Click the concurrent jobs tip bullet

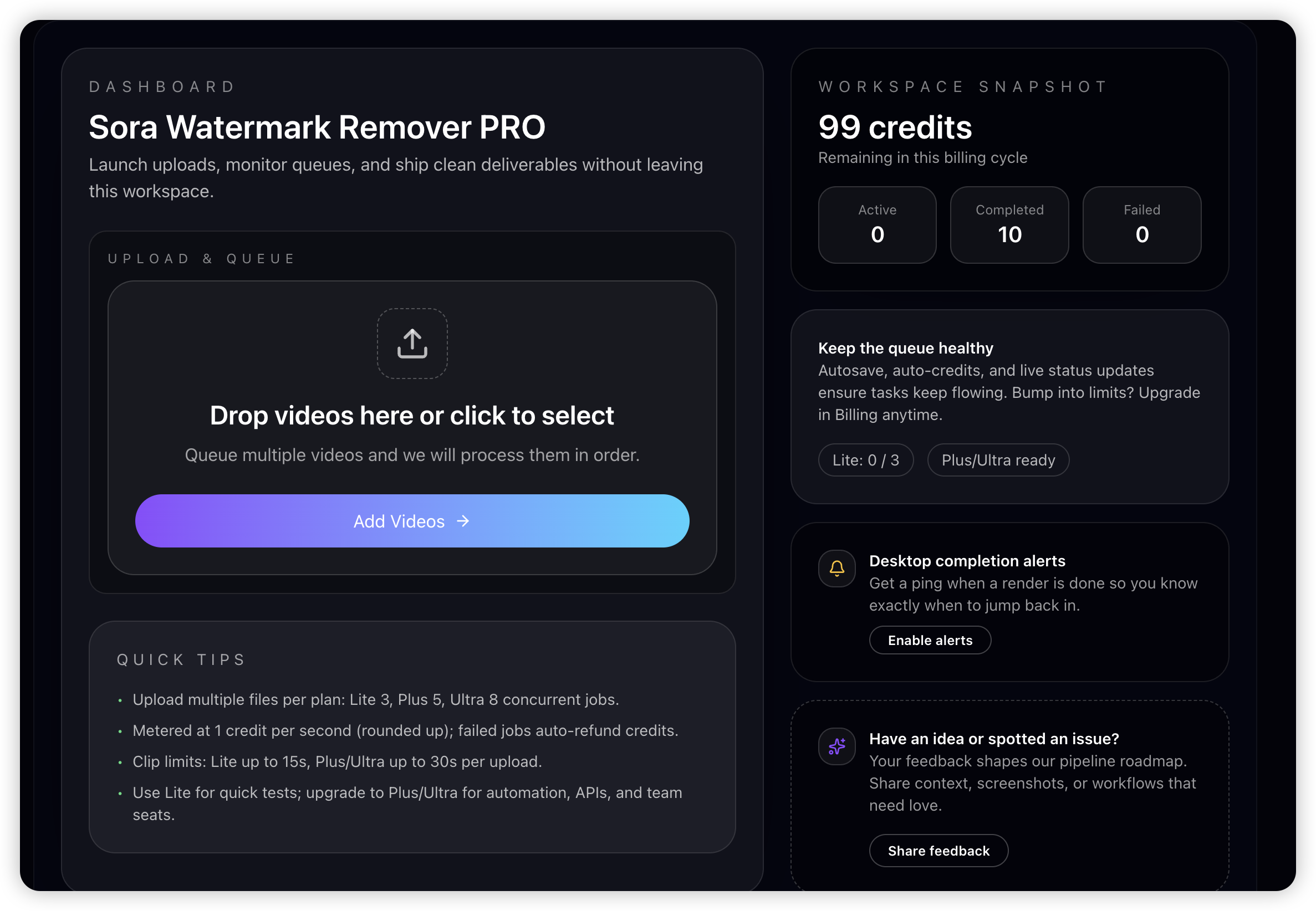tap(375, 700)
